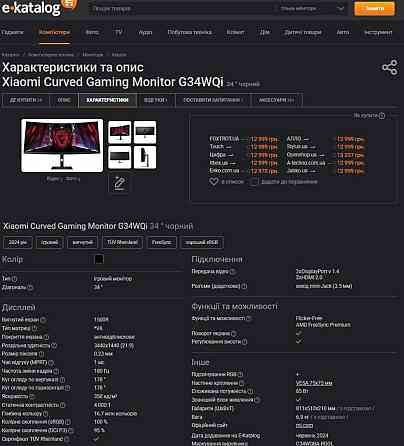The width and height of the screenshot is (404, 446).
Task: Switch to the ДЕ КУПИТИ tab
Action: point(26,100)
